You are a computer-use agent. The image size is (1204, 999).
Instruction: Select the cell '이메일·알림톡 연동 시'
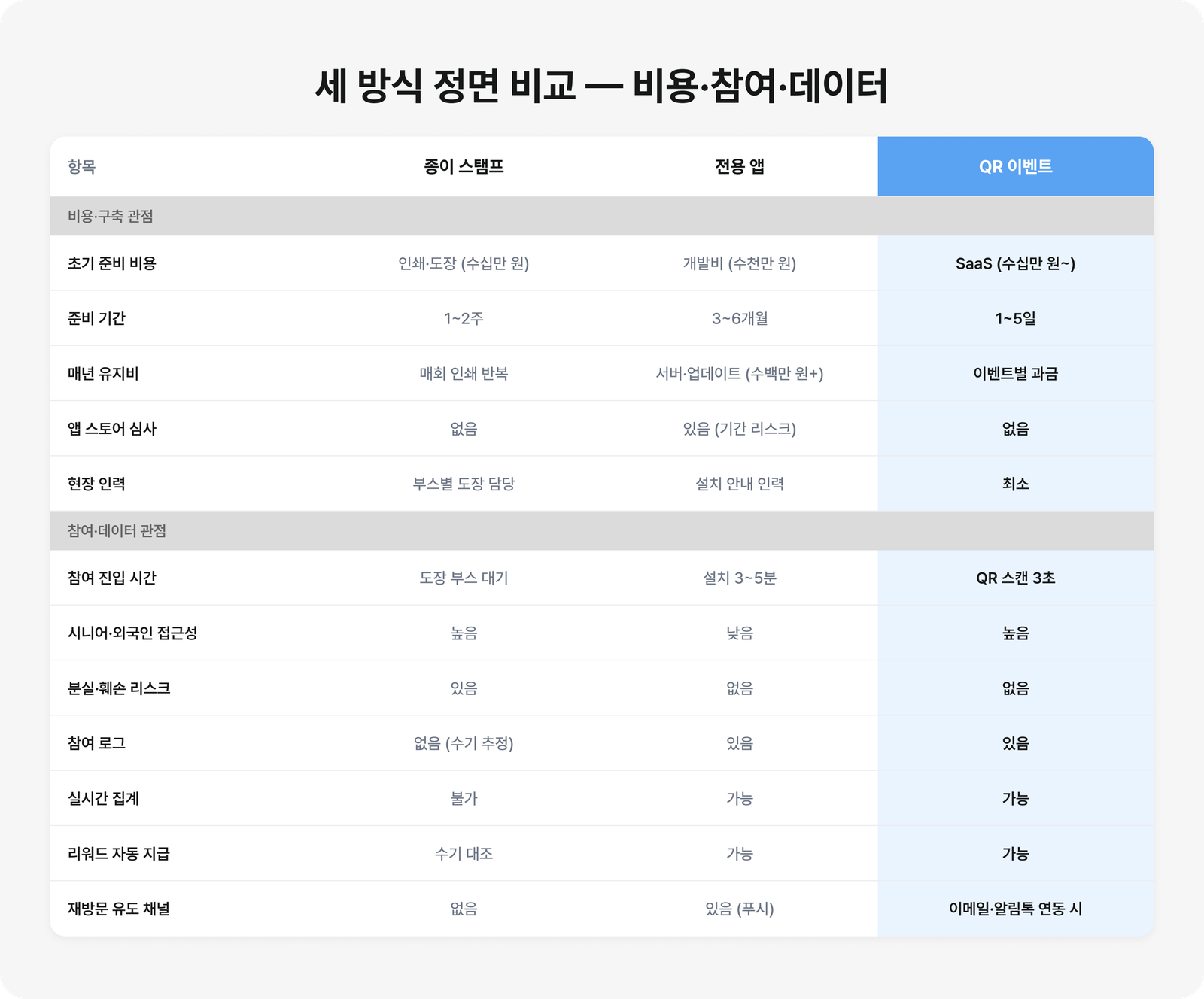[x=1015, y=909]
